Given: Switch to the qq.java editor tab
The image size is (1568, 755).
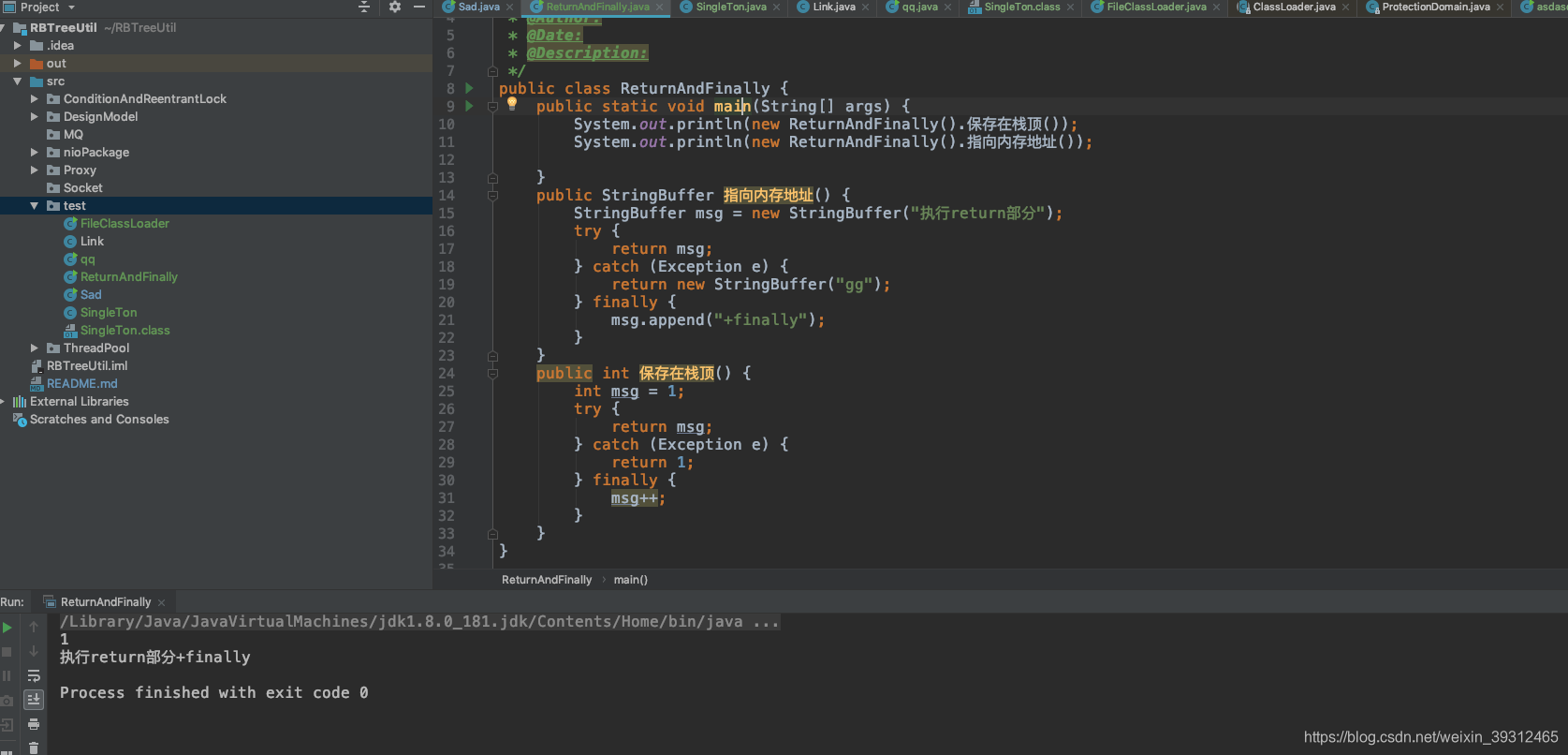Looking at the screenshot, I should click(x=919, y=7).
